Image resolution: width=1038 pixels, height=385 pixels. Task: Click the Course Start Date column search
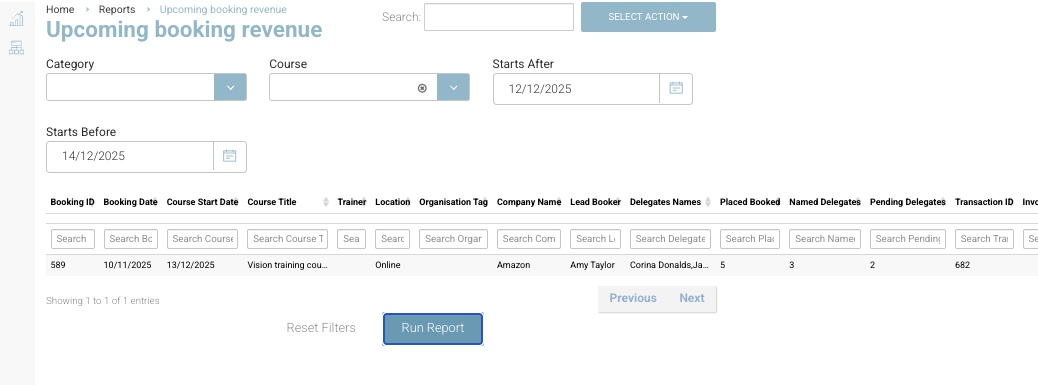[x=202, y=239]
